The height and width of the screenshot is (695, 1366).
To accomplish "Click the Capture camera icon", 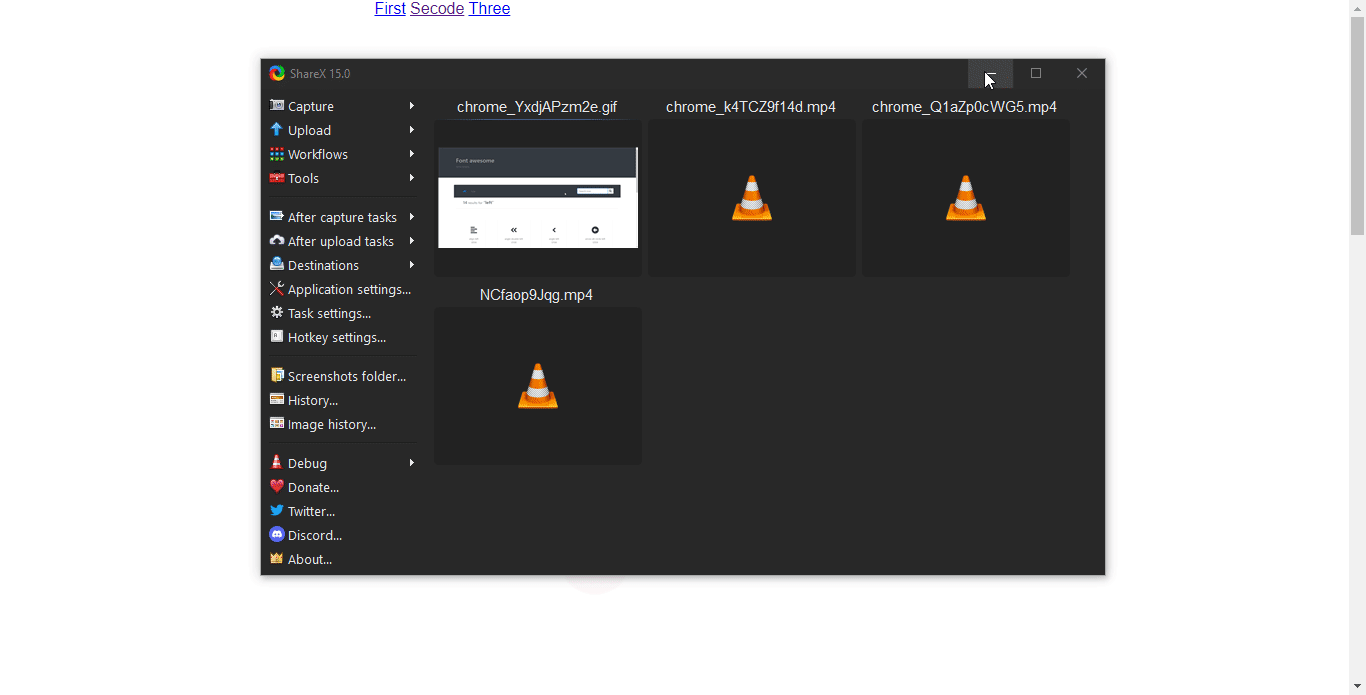I will point(277,106).
